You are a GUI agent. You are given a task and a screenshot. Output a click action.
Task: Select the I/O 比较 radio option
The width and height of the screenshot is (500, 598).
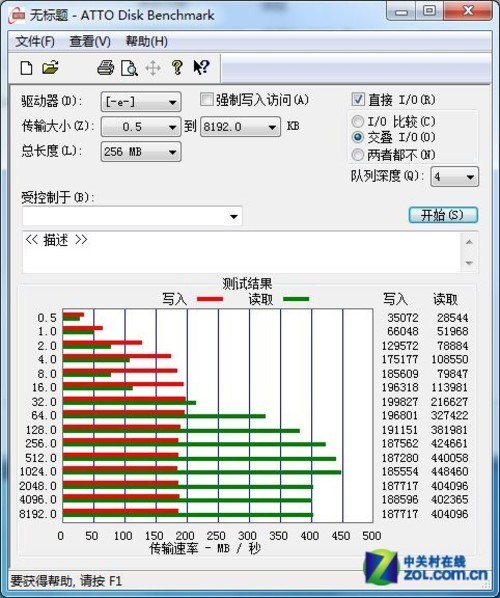(x=357, y=122)
